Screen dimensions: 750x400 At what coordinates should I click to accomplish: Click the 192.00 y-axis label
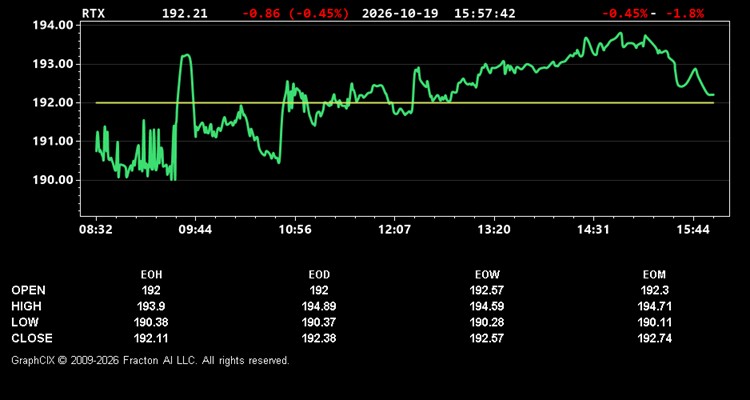pyautogui.click(x=53, y=103)
